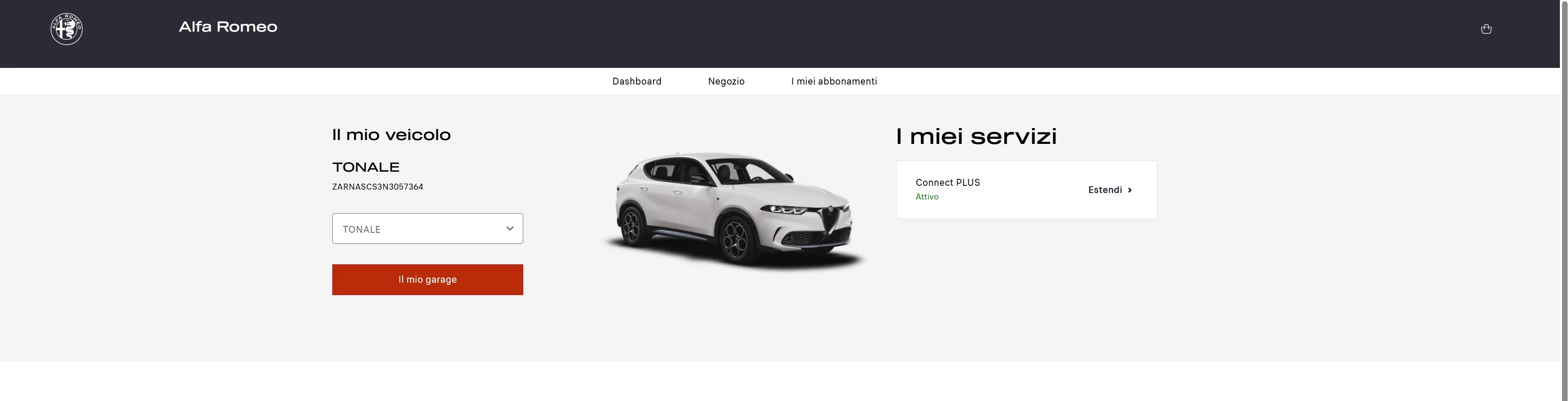This screenshot has height=401, width=1568.
Task: Go to the Dashboard tab
Action: tap(637, 81)
